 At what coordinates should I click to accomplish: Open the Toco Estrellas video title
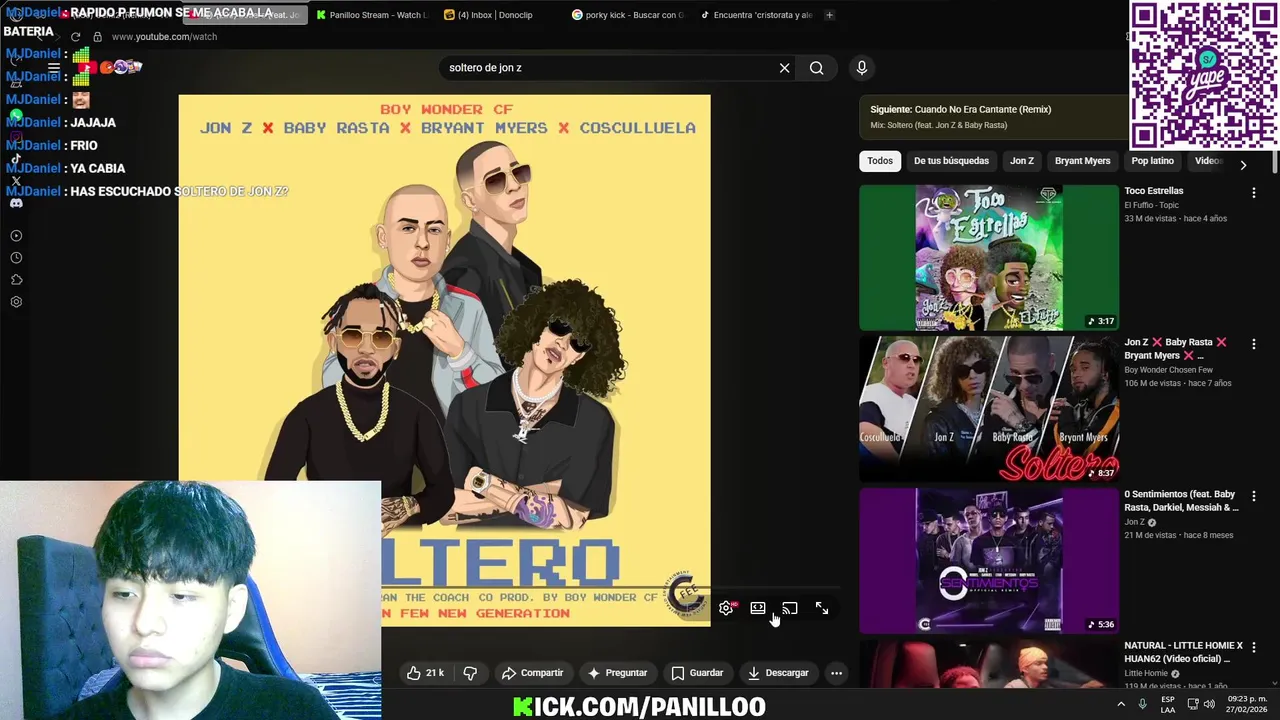(x=1153, y=191)
